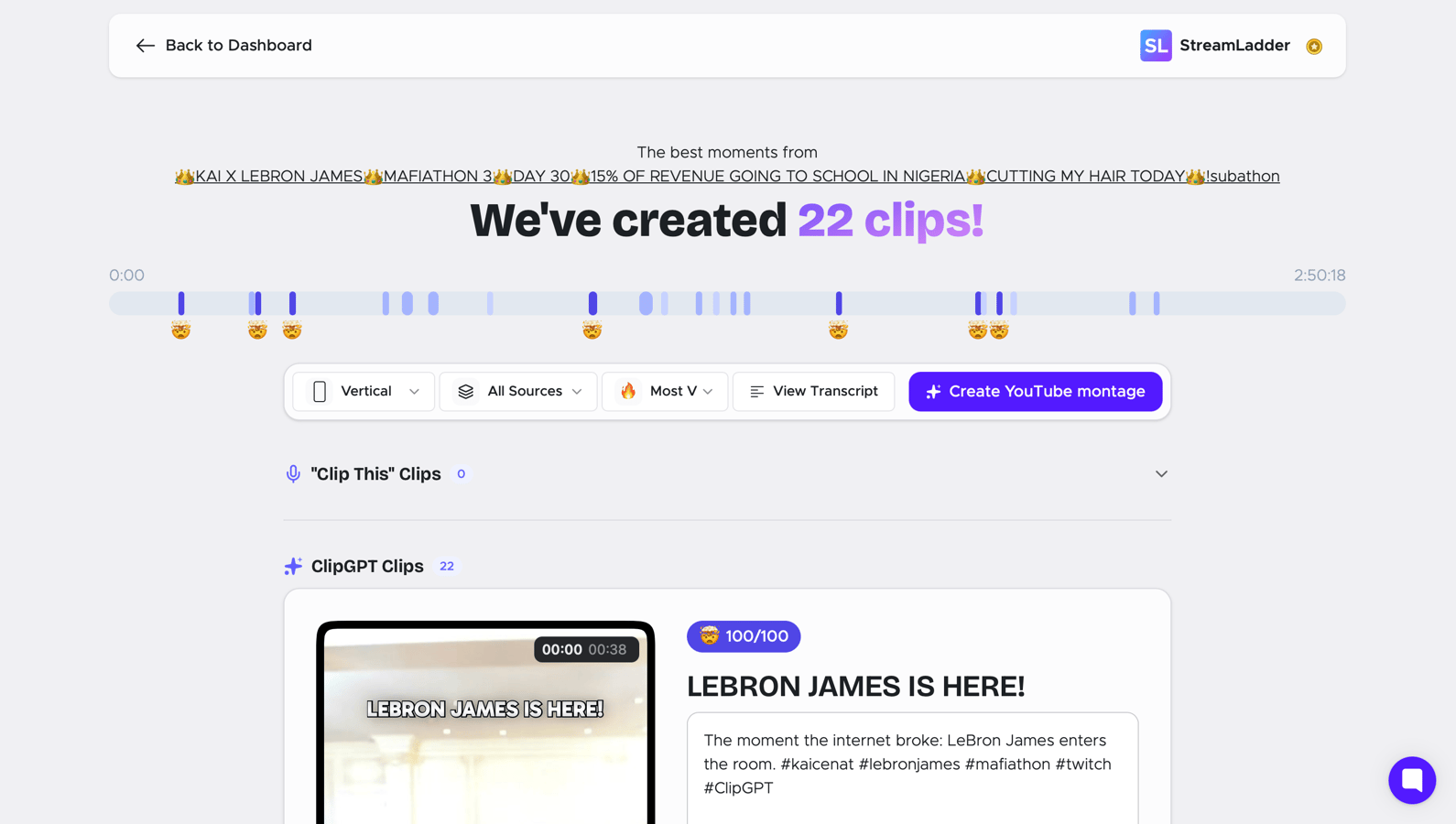1456x824 pixels.
Task: Click the last light timeline marker at right
Action: tap(1157, 303)
